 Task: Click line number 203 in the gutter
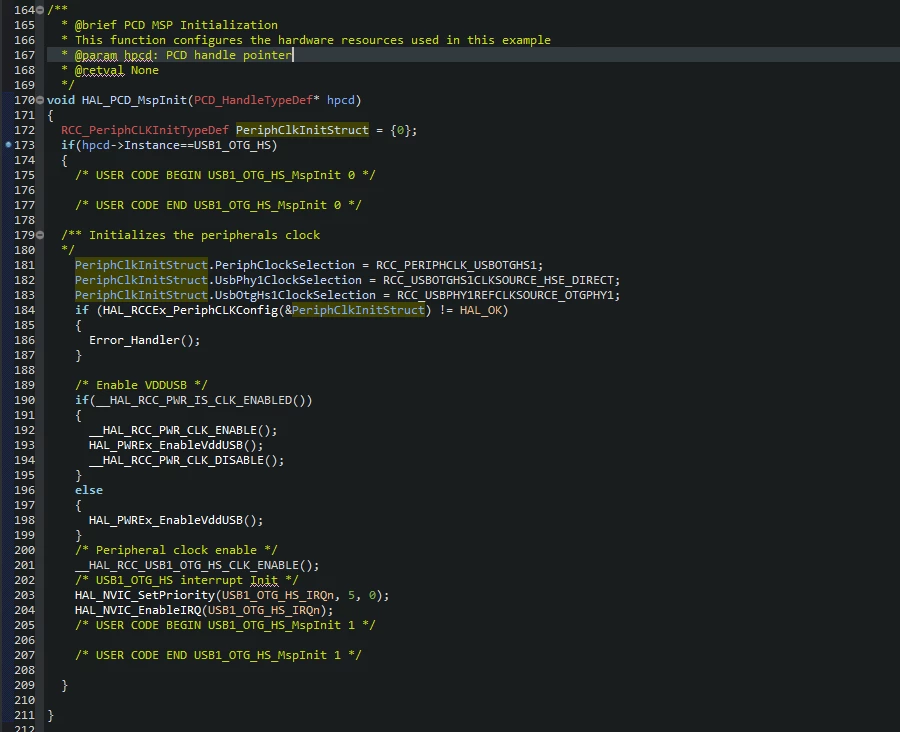(25, 595)
